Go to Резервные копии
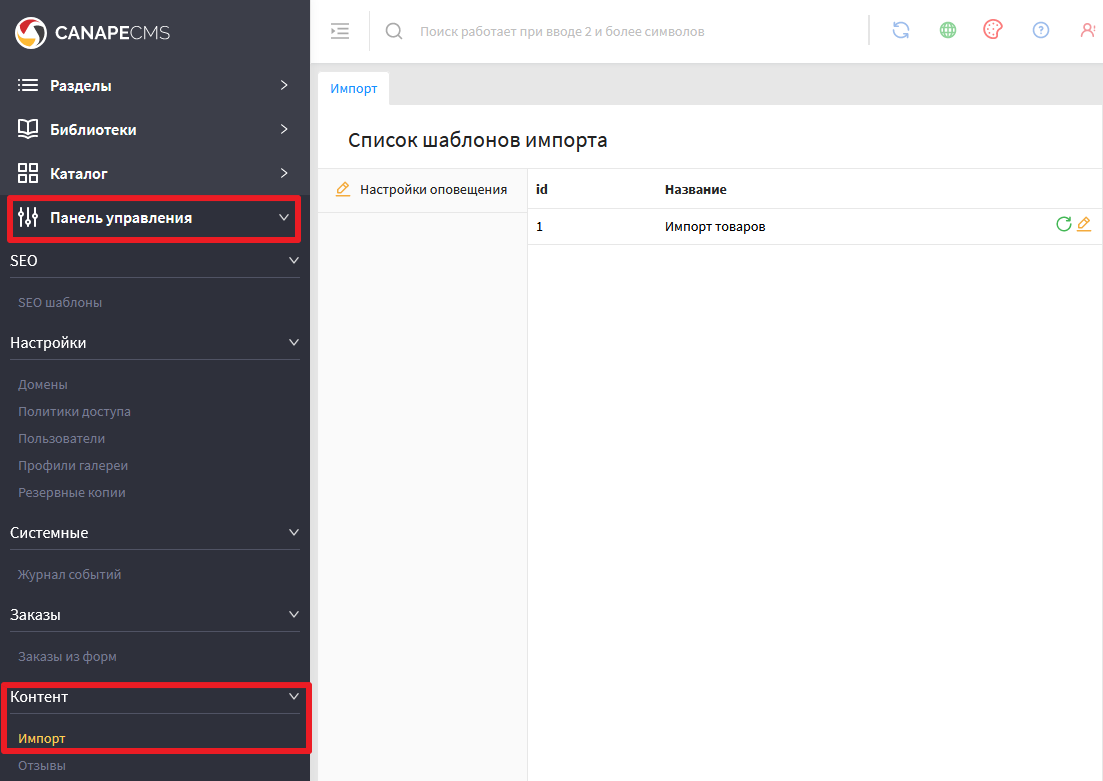This screenshot has width=1103, height=781. coord(71,492)
